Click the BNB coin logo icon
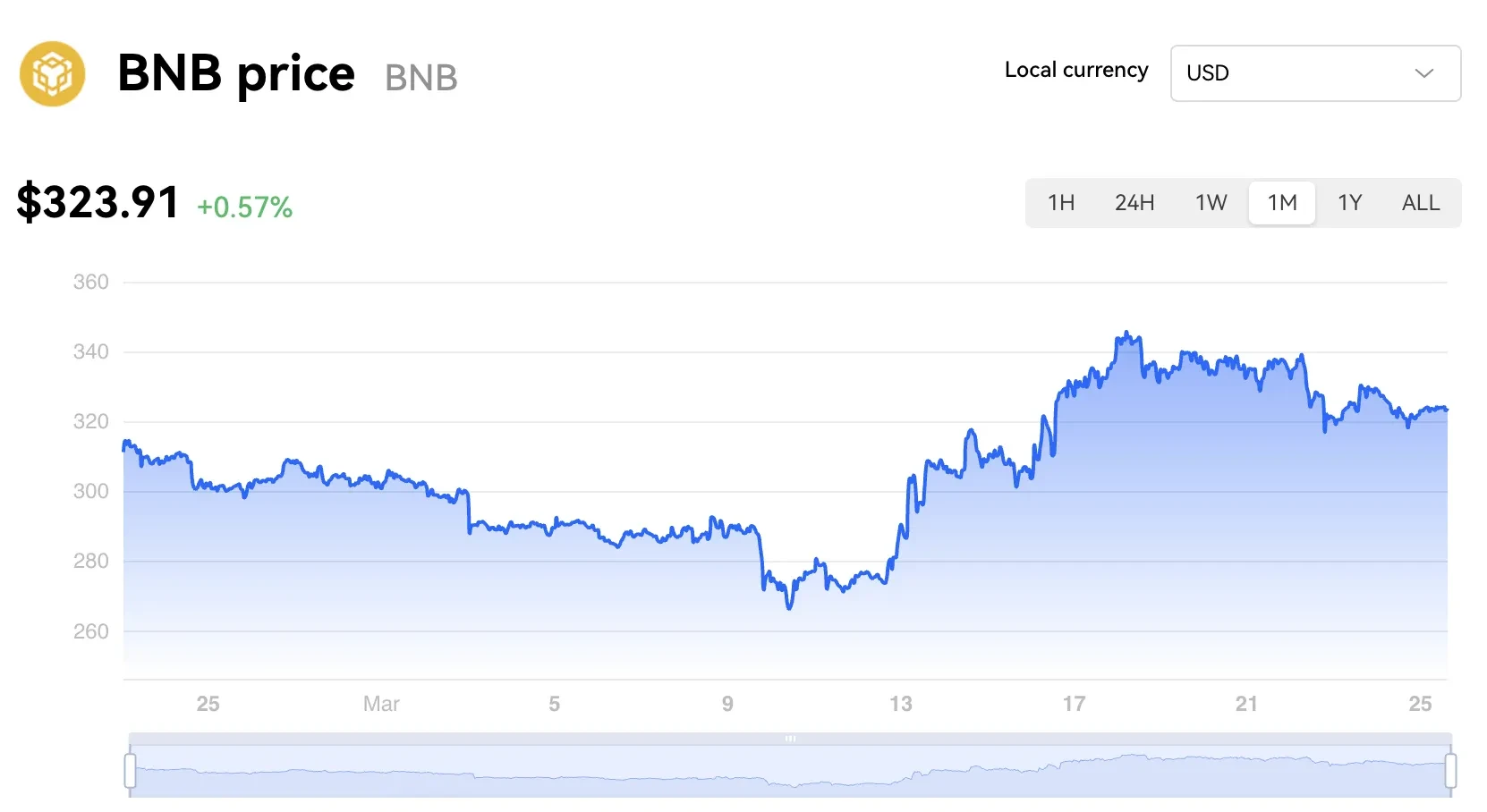Viewport: 1487px width, 812px height. [53, 73]
